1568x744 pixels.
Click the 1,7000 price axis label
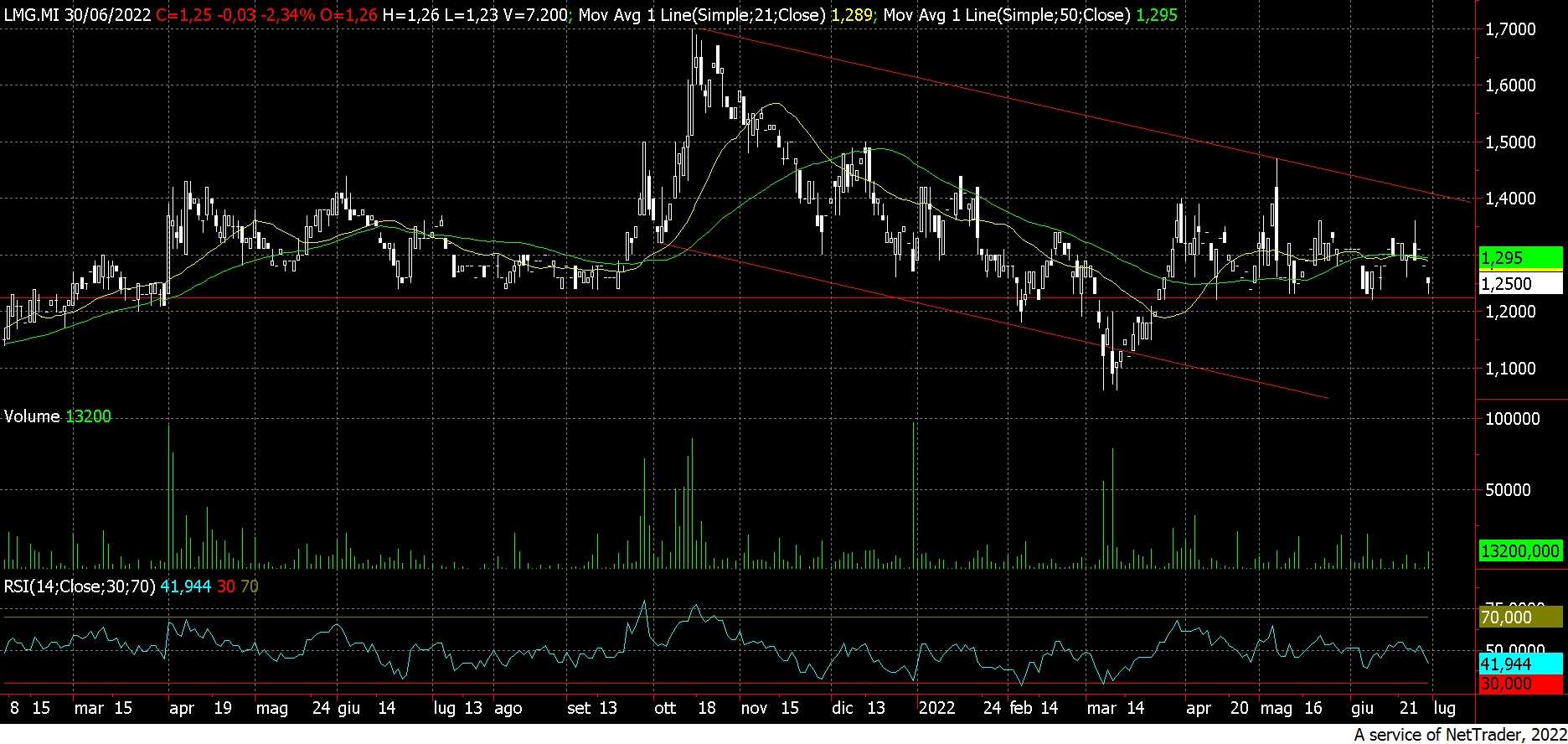(x=1509, y=29)
